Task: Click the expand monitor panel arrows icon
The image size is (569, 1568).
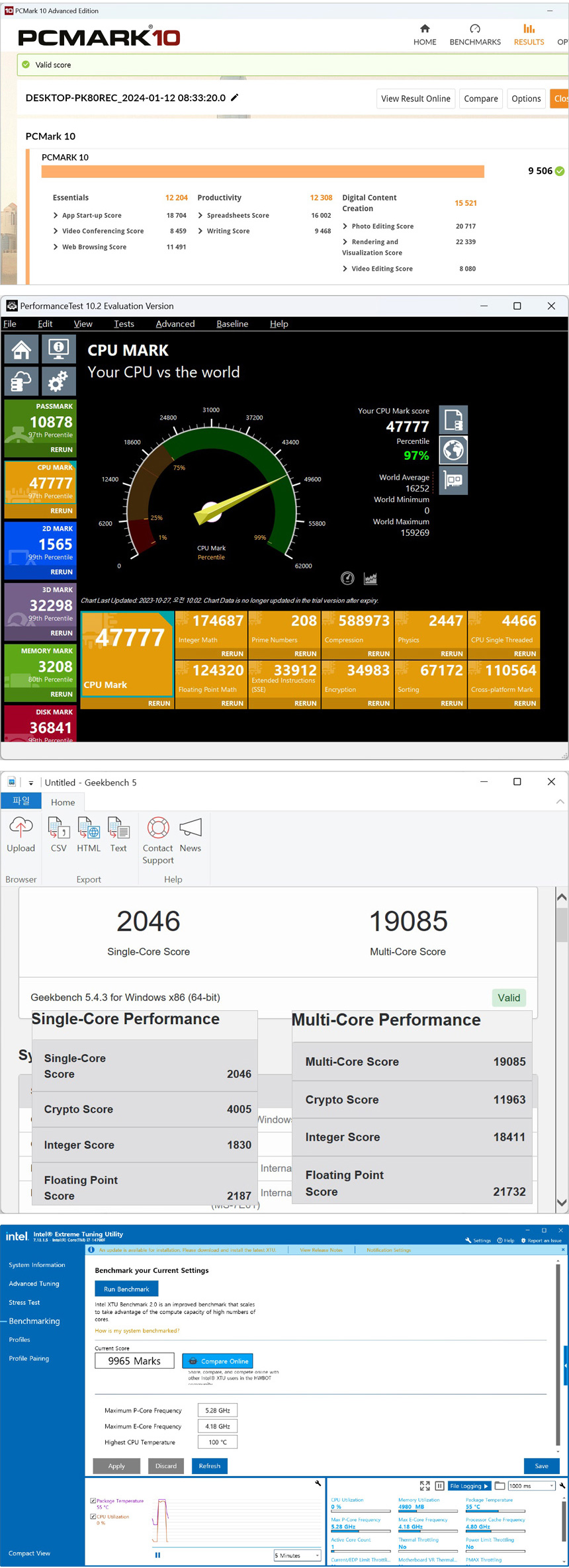Action: 425,1486
